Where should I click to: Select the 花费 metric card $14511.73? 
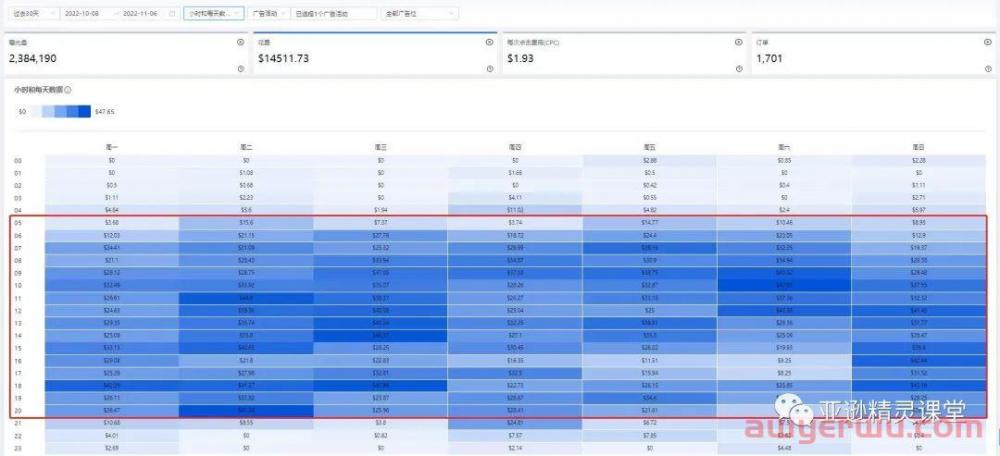[x=375, y=55]
